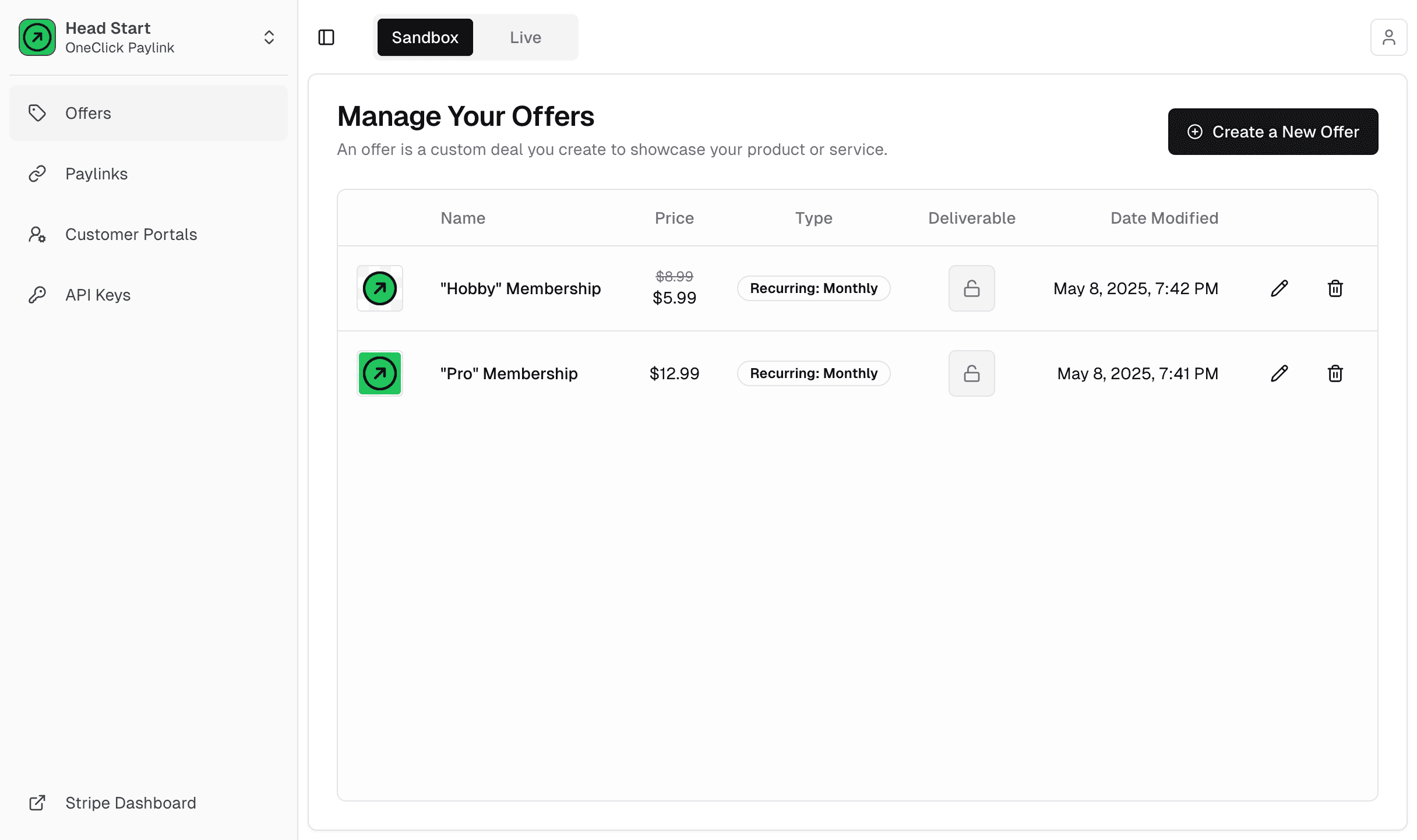Delete the "Pro" Membership offer
The height and width of the screenshot is (840, 1417).
1335,373
